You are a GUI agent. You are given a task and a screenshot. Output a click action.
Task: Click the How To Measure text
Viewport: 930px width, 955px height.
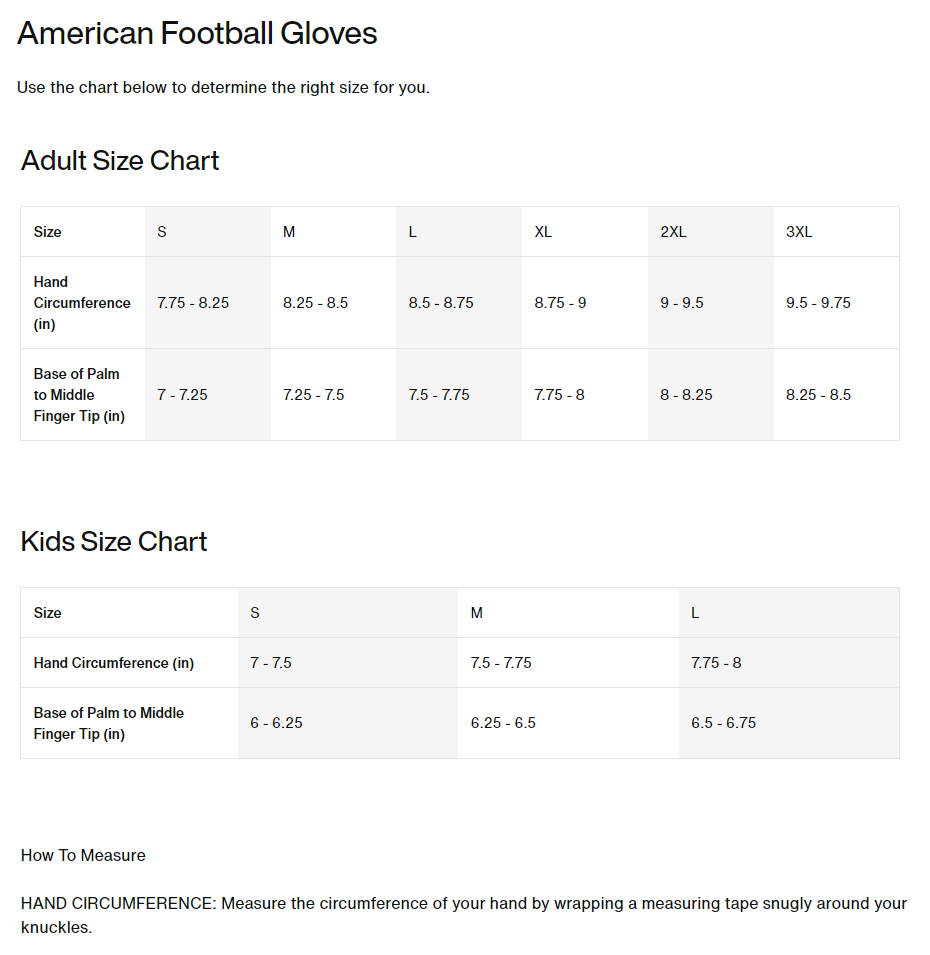pyautogui.click(x=83, y=855)
